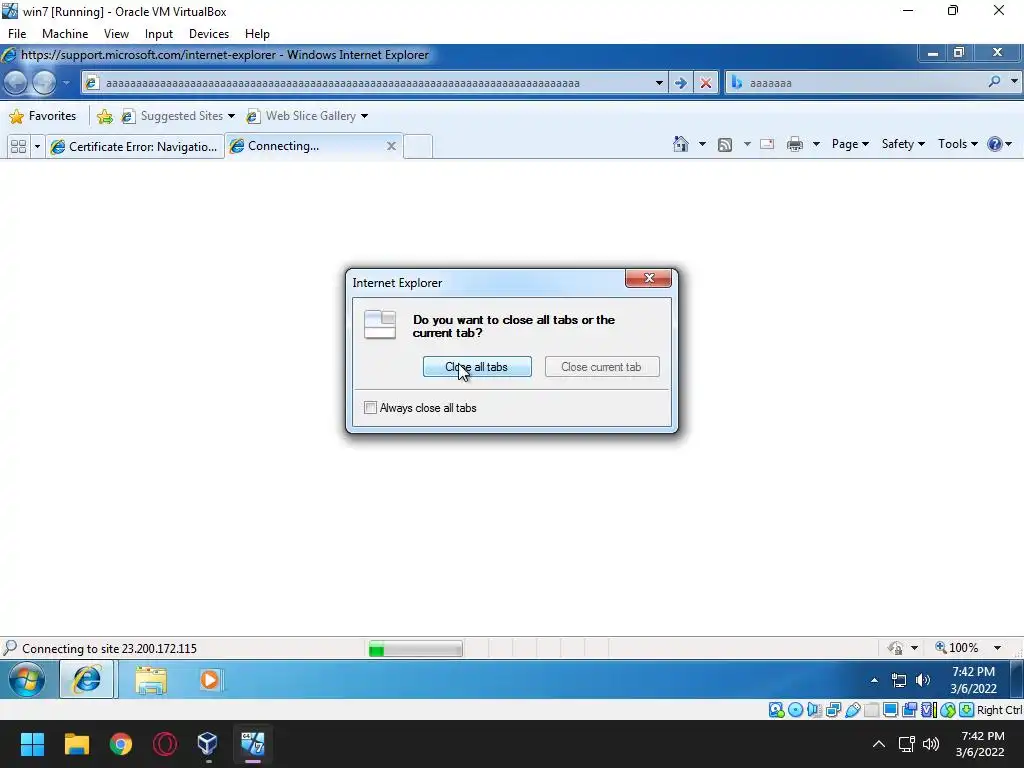Open the Favorites star button
Image resolution: width=1024 pixels, height=768 pixels.
(x=42, y=116)
